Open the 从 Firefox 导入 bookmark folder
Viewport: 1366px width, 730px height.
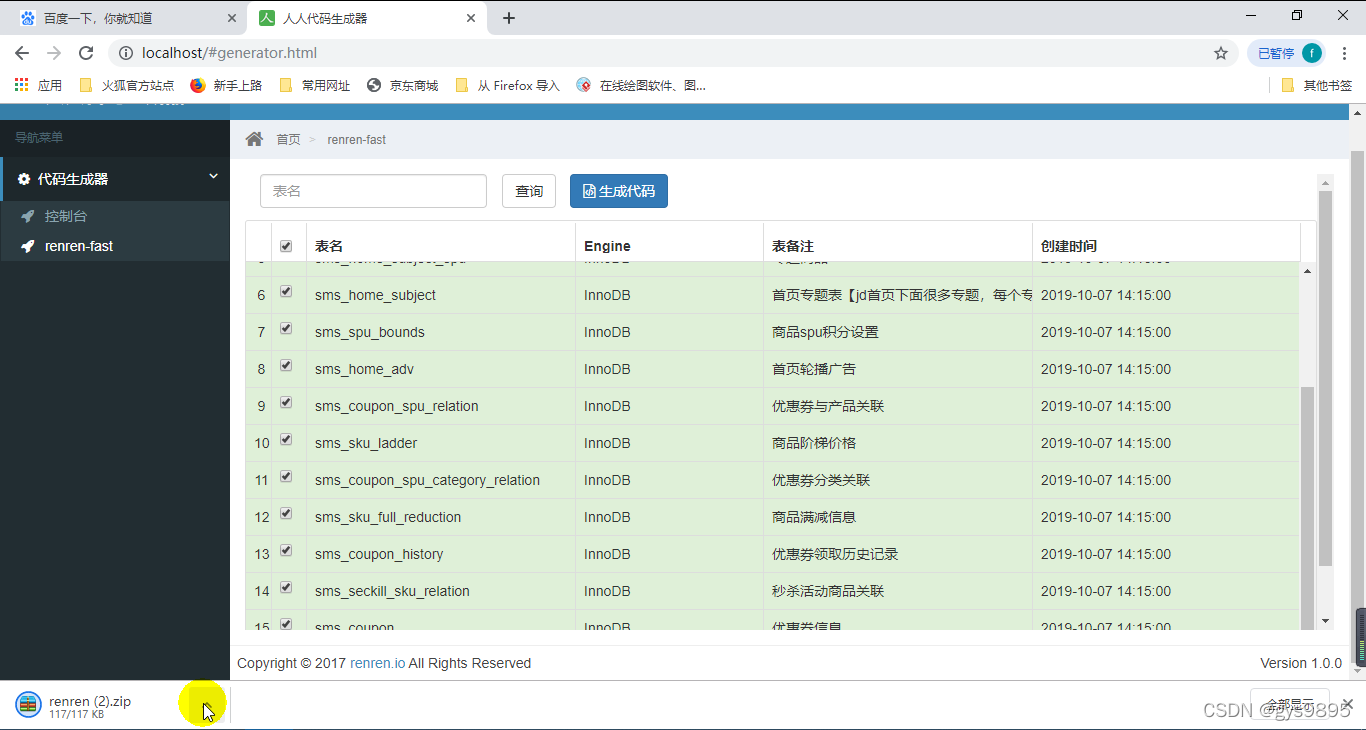507,85
